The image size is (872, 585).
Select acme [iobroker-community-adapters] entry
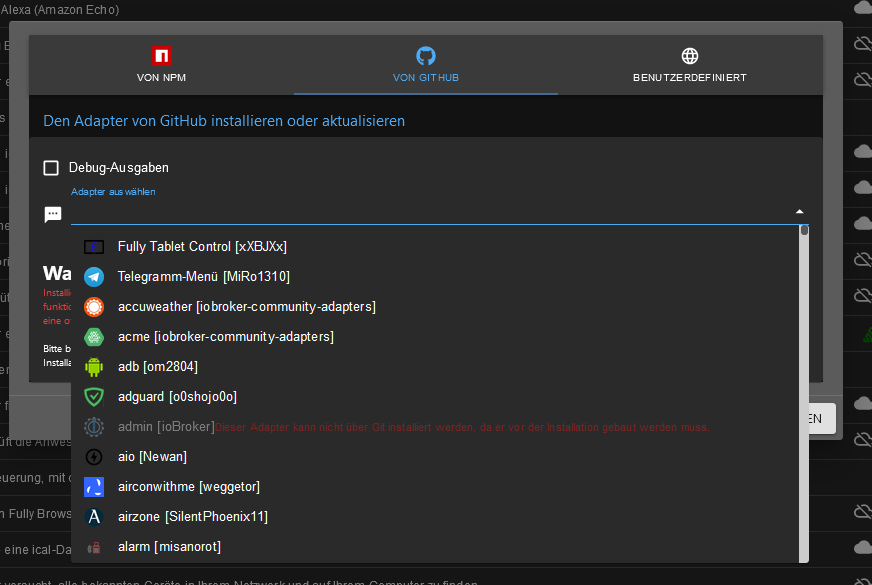pos(435,336)
